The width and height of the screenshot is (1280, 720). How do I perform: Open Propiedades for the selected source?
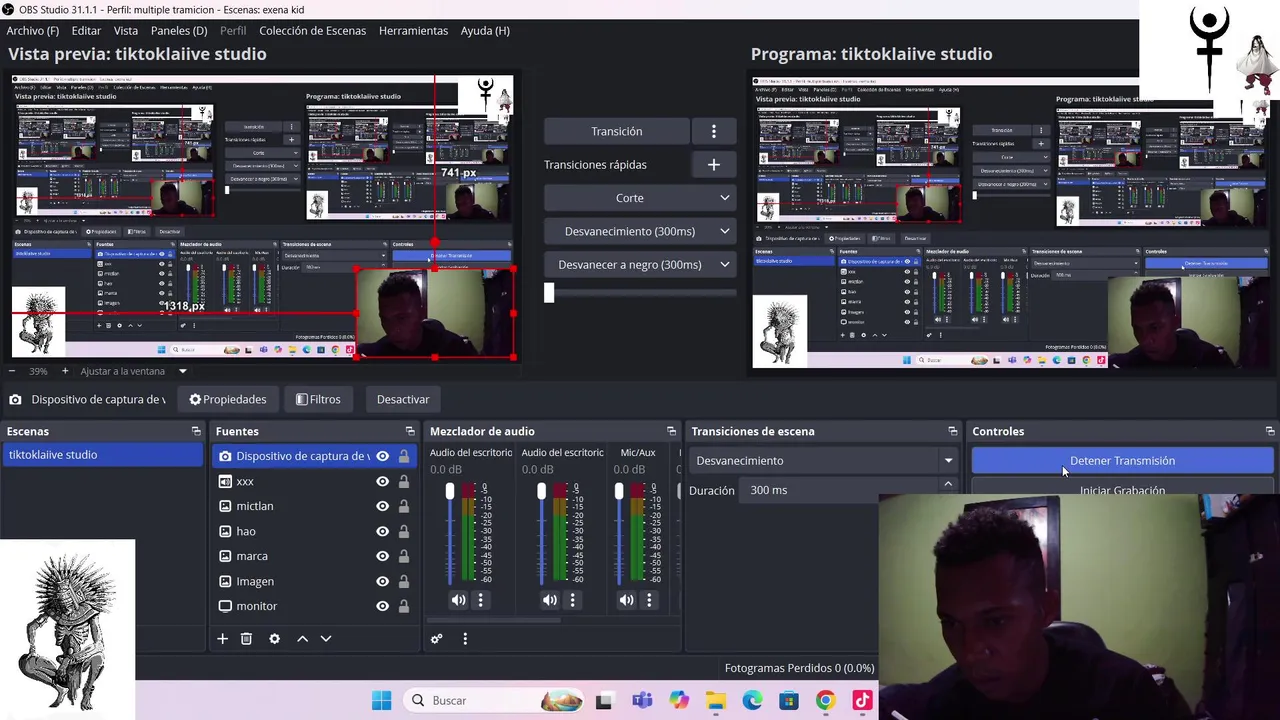pyautogui.click(x=228, y=399)
